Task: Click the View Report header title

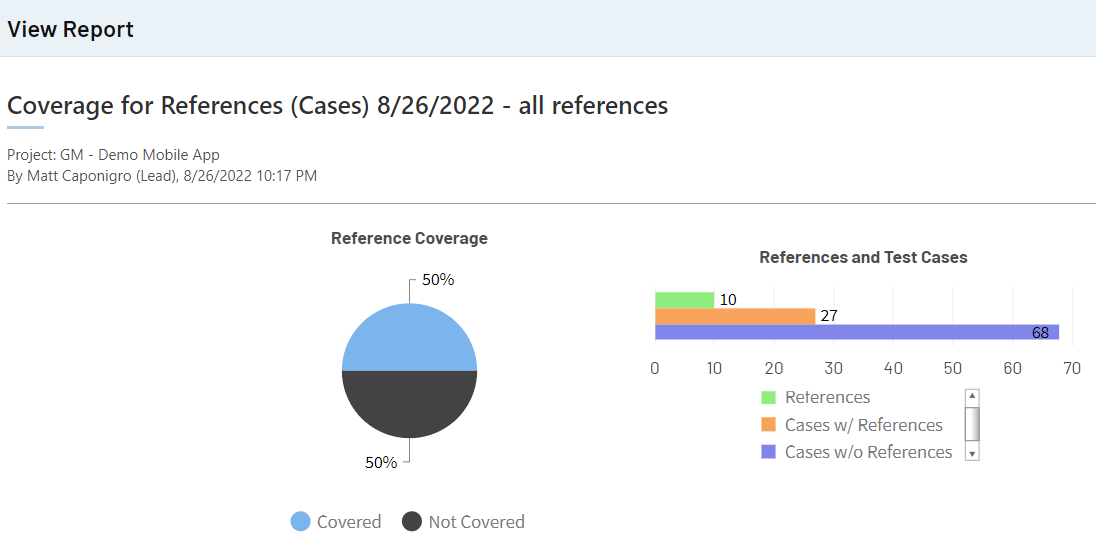Action: (71, 29)
